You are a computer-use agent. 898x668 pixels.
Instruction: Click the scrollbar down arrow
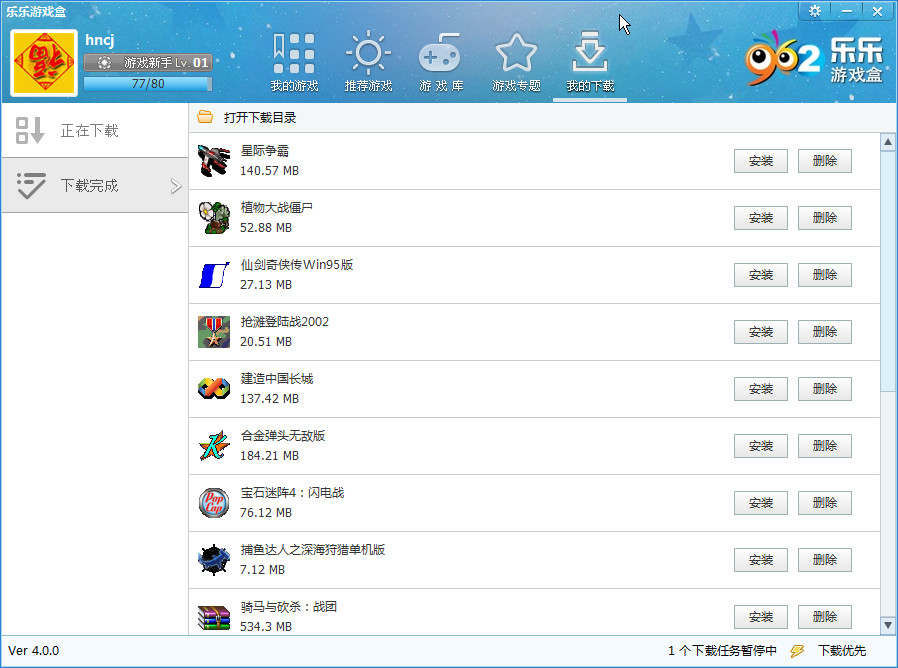888,625
